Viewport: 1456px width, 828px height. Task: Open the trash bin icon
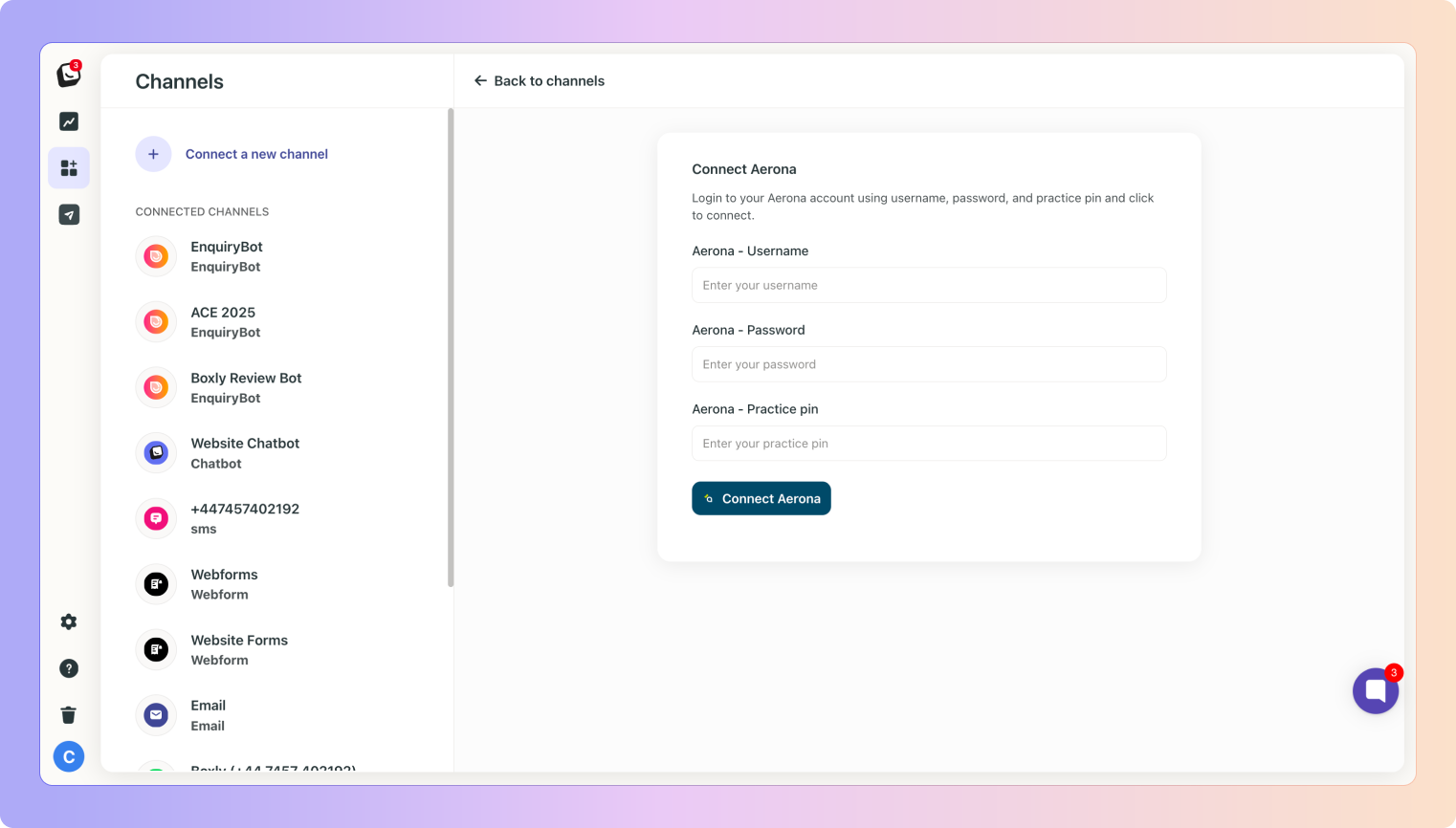pyautogui.click(x=69, y=715)
